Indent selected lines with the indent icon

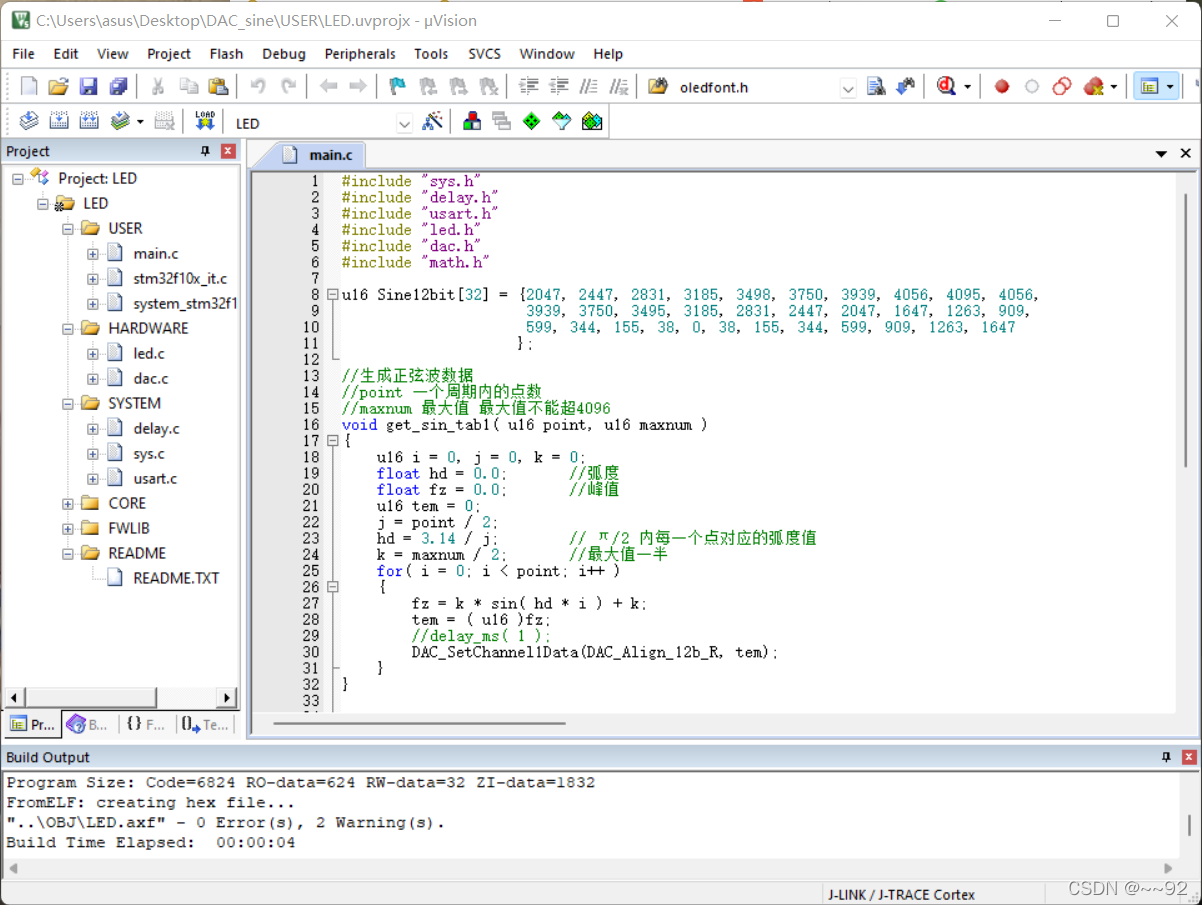(529, 87)
